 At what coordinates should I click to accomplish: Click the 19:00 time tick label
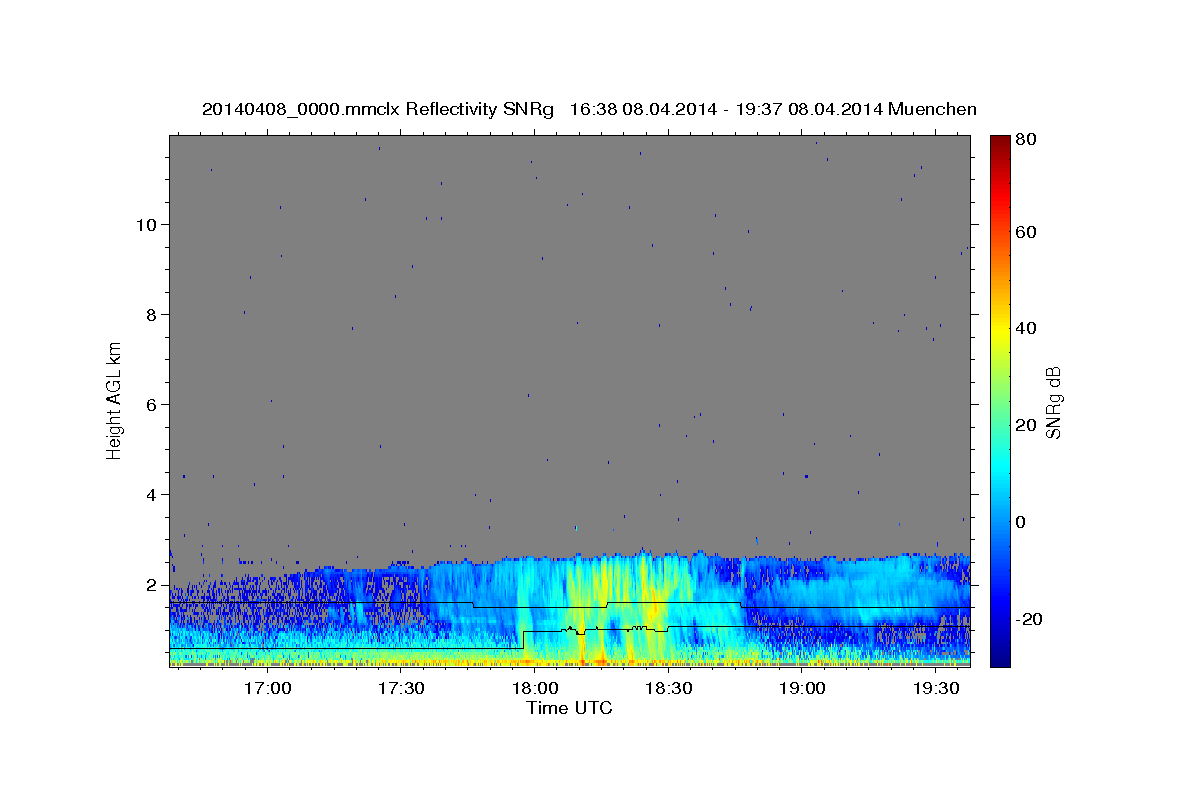point(802,687)
